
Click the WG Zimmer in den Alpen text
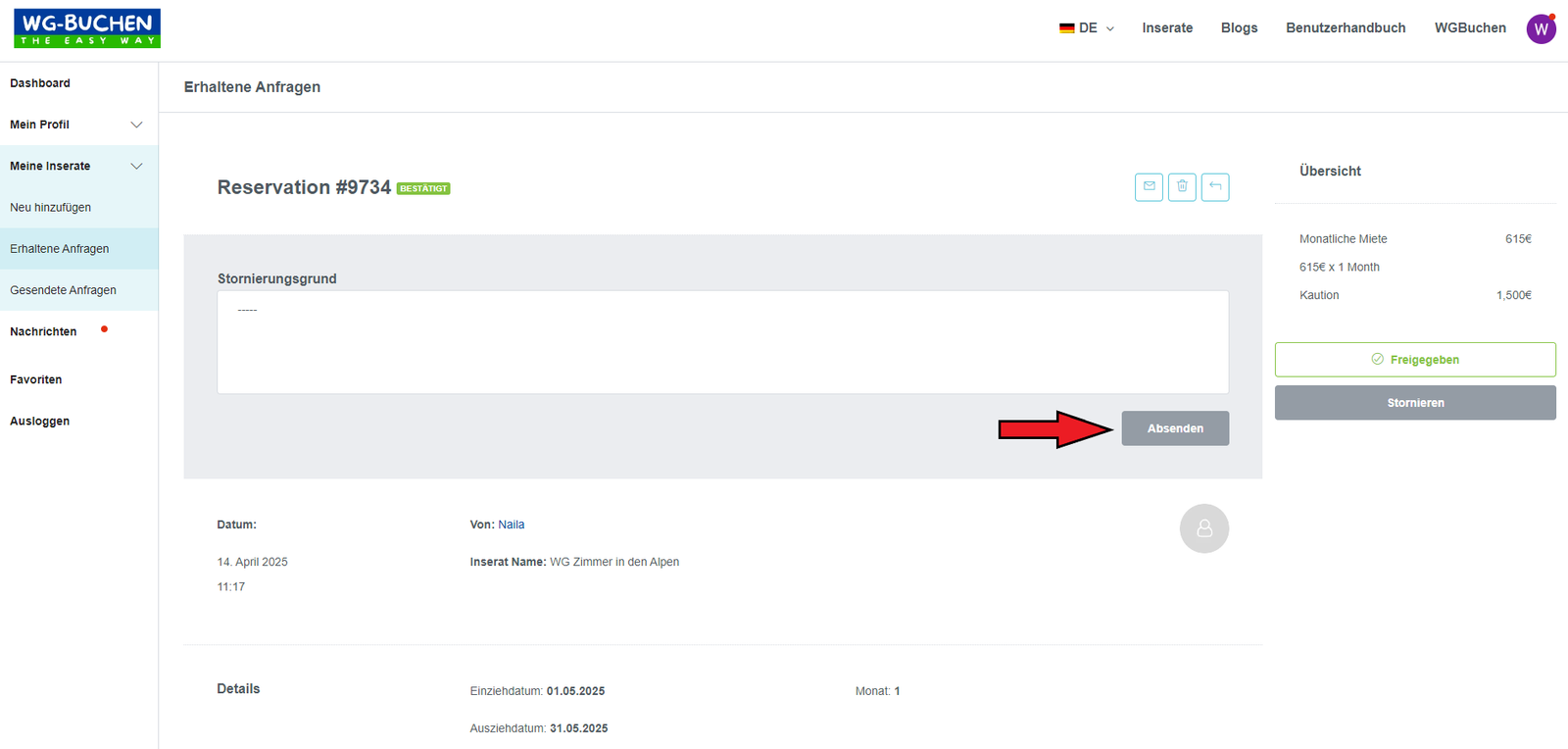click(614, 562)
